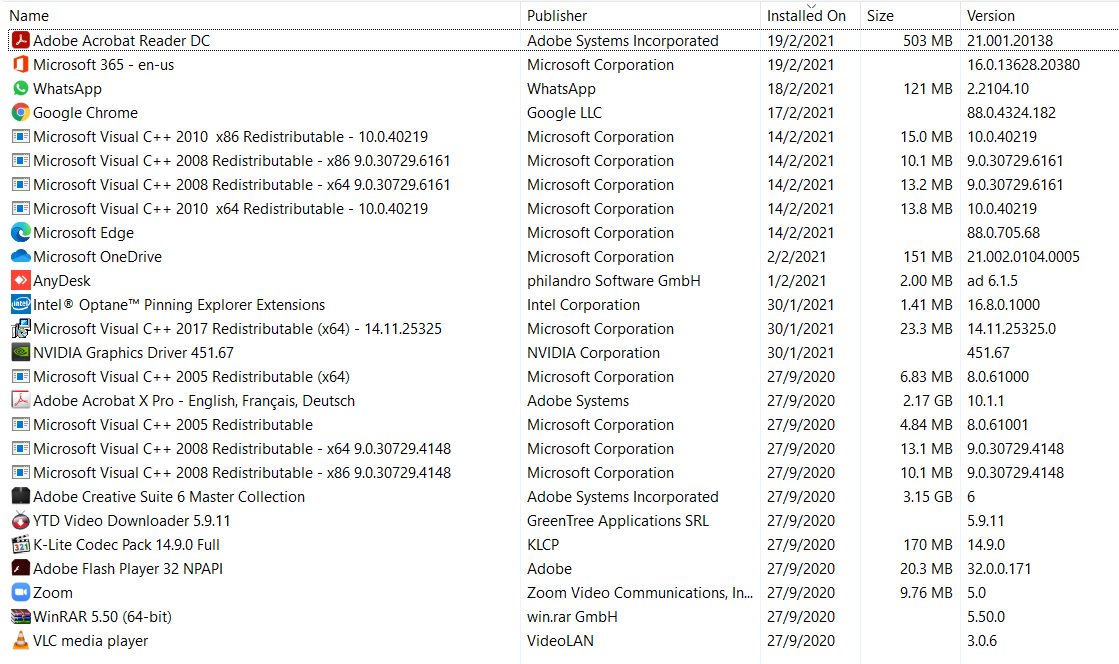The width and height of the screenshot is (1119, 664).
Task: Select the Zoom program name
Action: click(52, 593)
